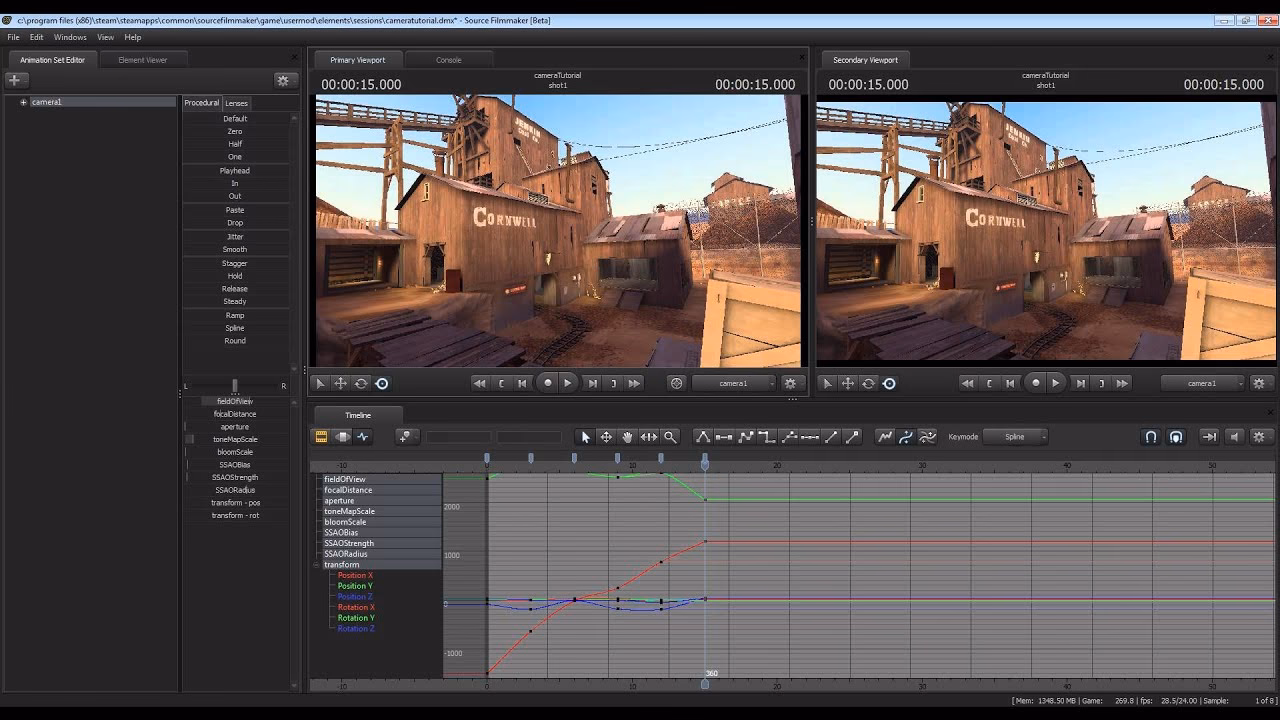Select the primary viewport rotate manipulator
Viewport: 1280px width, 720px height.
[361, 383]
